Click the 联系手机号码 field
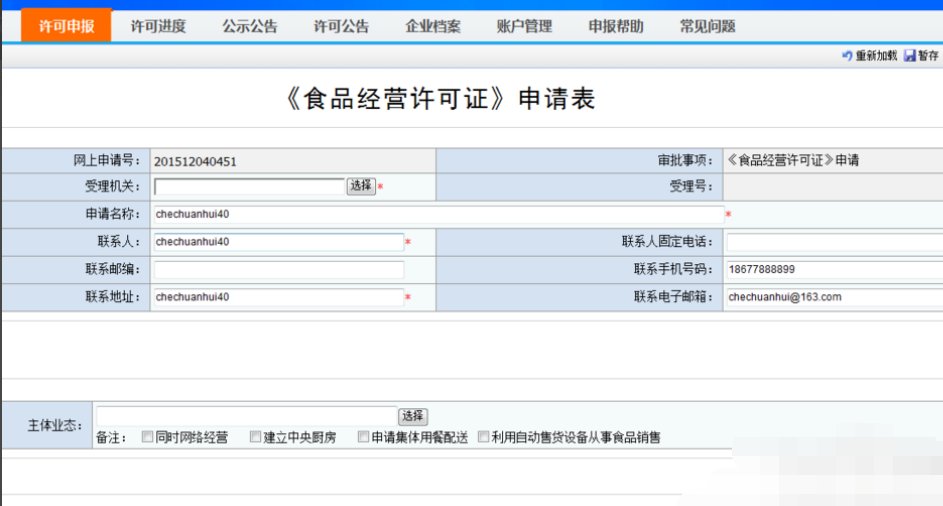This screenshot has height=506, width=943. pyautogui.click(x=835, y=270)
